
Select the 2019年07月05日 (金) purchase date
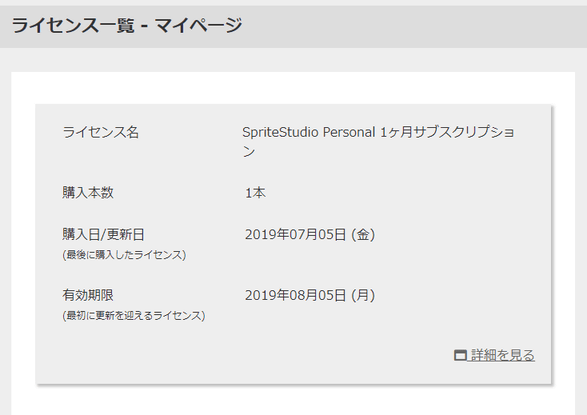(310, 235)
